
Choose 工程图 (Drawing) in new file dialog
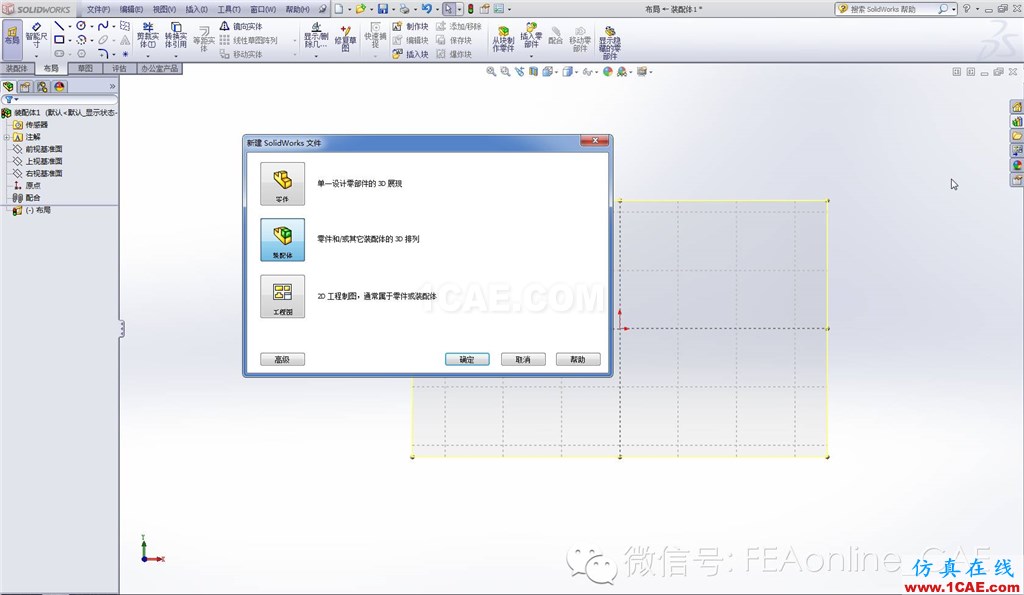click(x=282, y=296)
